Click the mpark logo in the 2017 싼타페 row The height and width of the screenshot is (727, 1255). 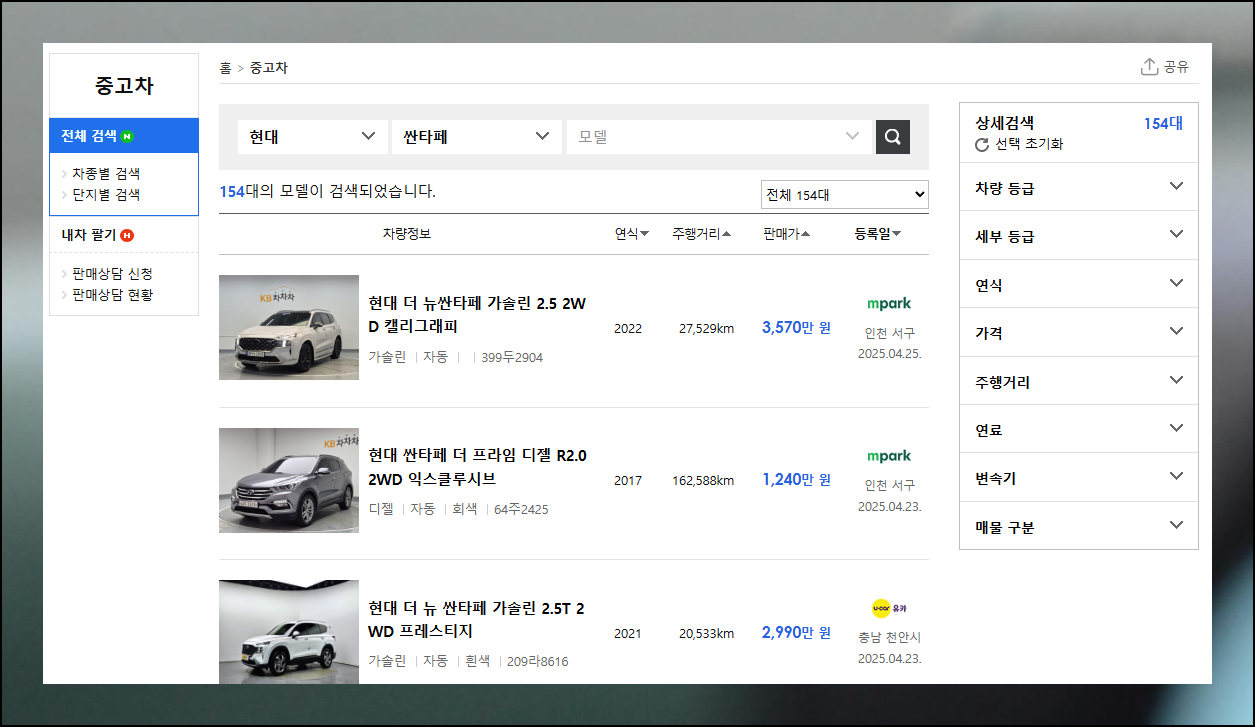pos(889,456)
